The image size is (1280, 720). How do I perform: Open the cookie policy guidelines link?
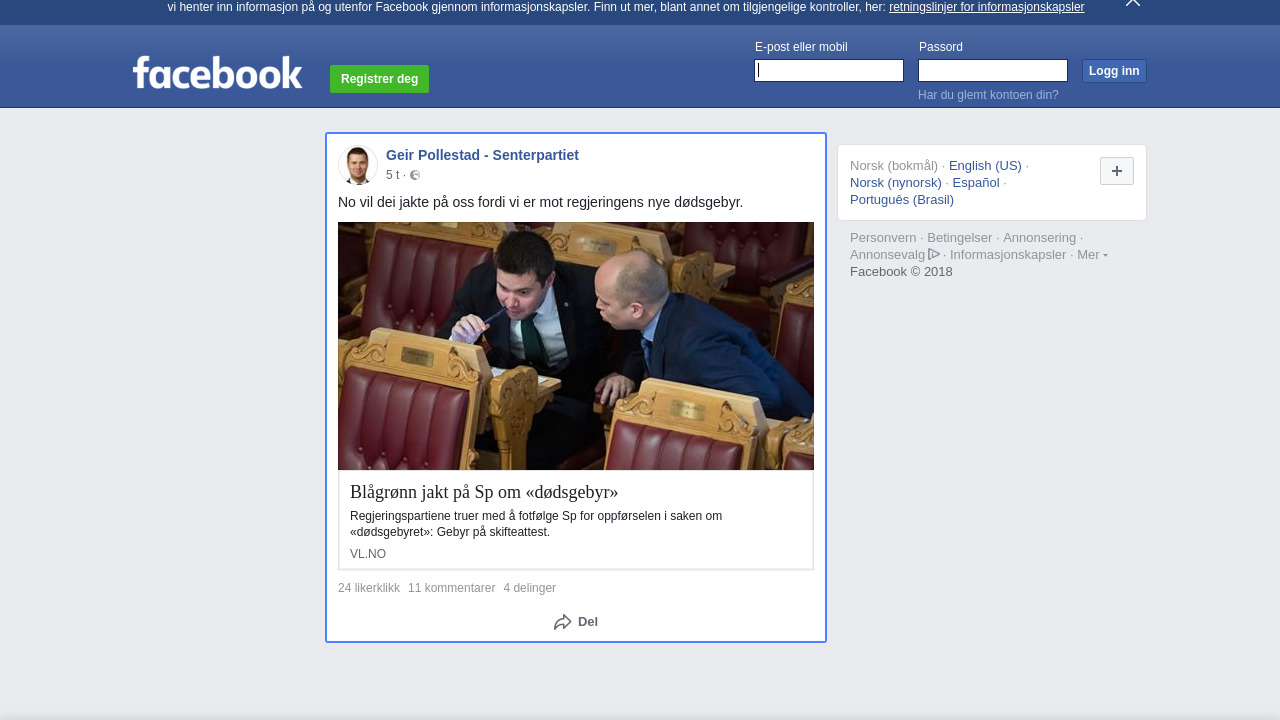[x=986, y=7]
